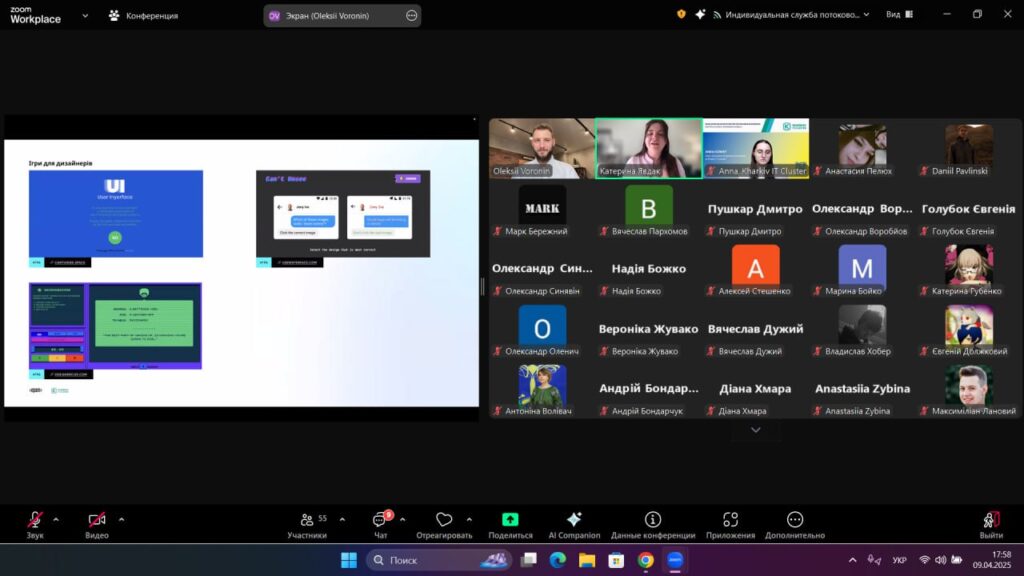The image size is (1024, 576).
Task: Click Анастасия Пелюх participant tile
Action: click(862, 148)
